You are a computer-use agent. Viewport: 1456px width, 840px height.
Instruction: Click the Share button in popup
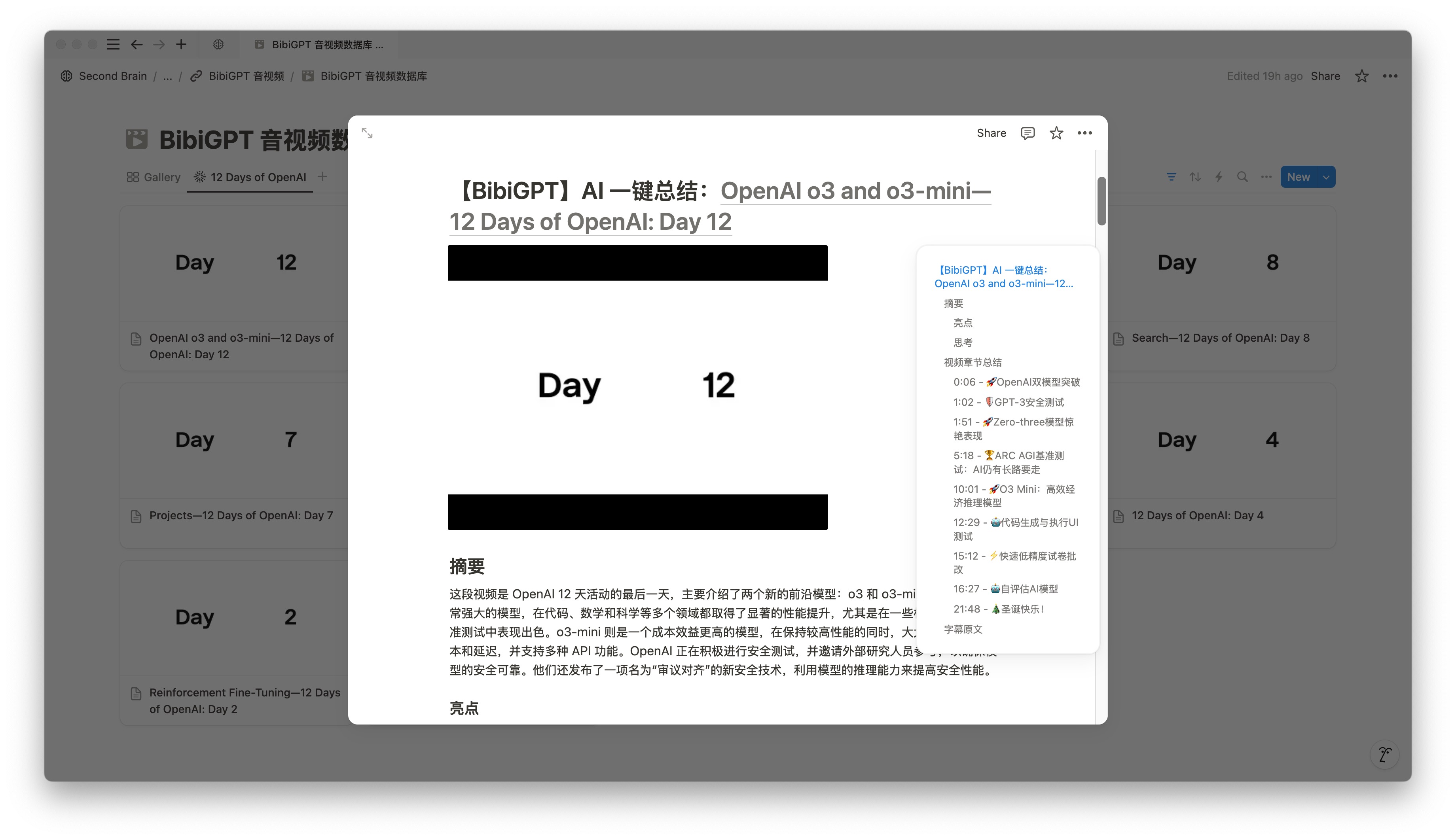(991, 133)
